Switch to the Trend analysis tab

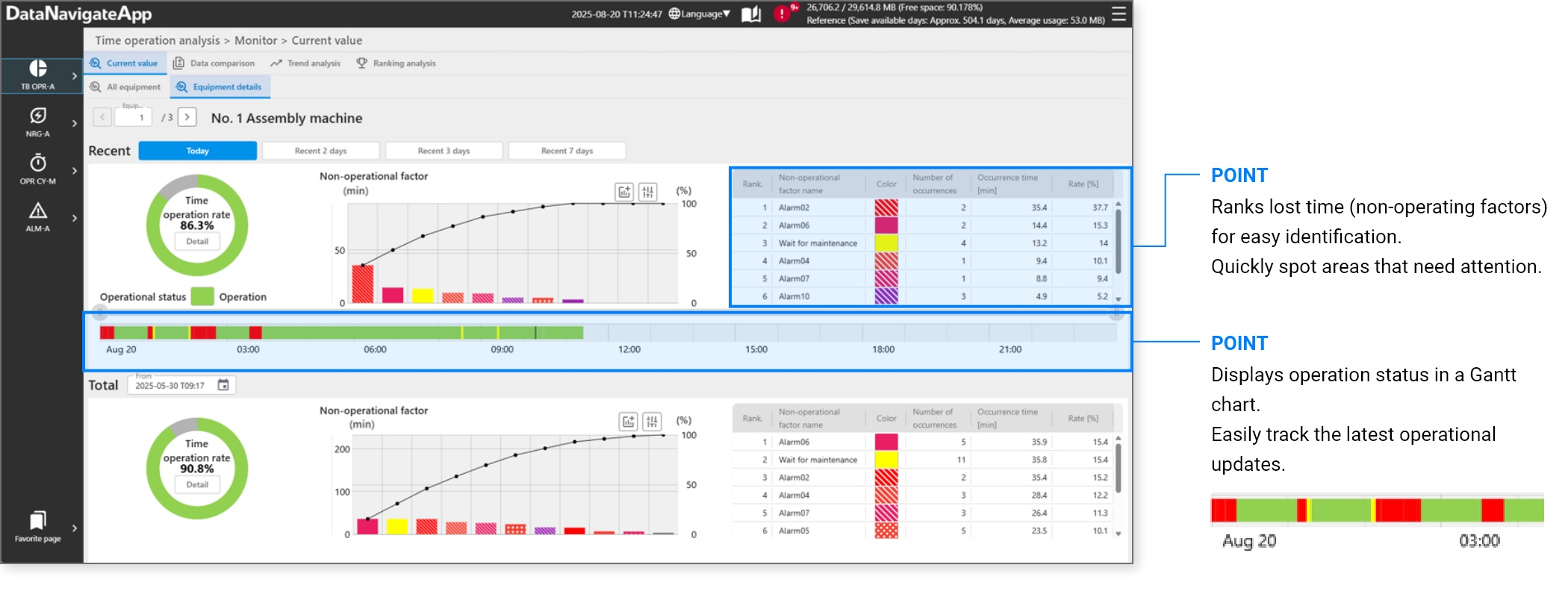coord(305,63)
